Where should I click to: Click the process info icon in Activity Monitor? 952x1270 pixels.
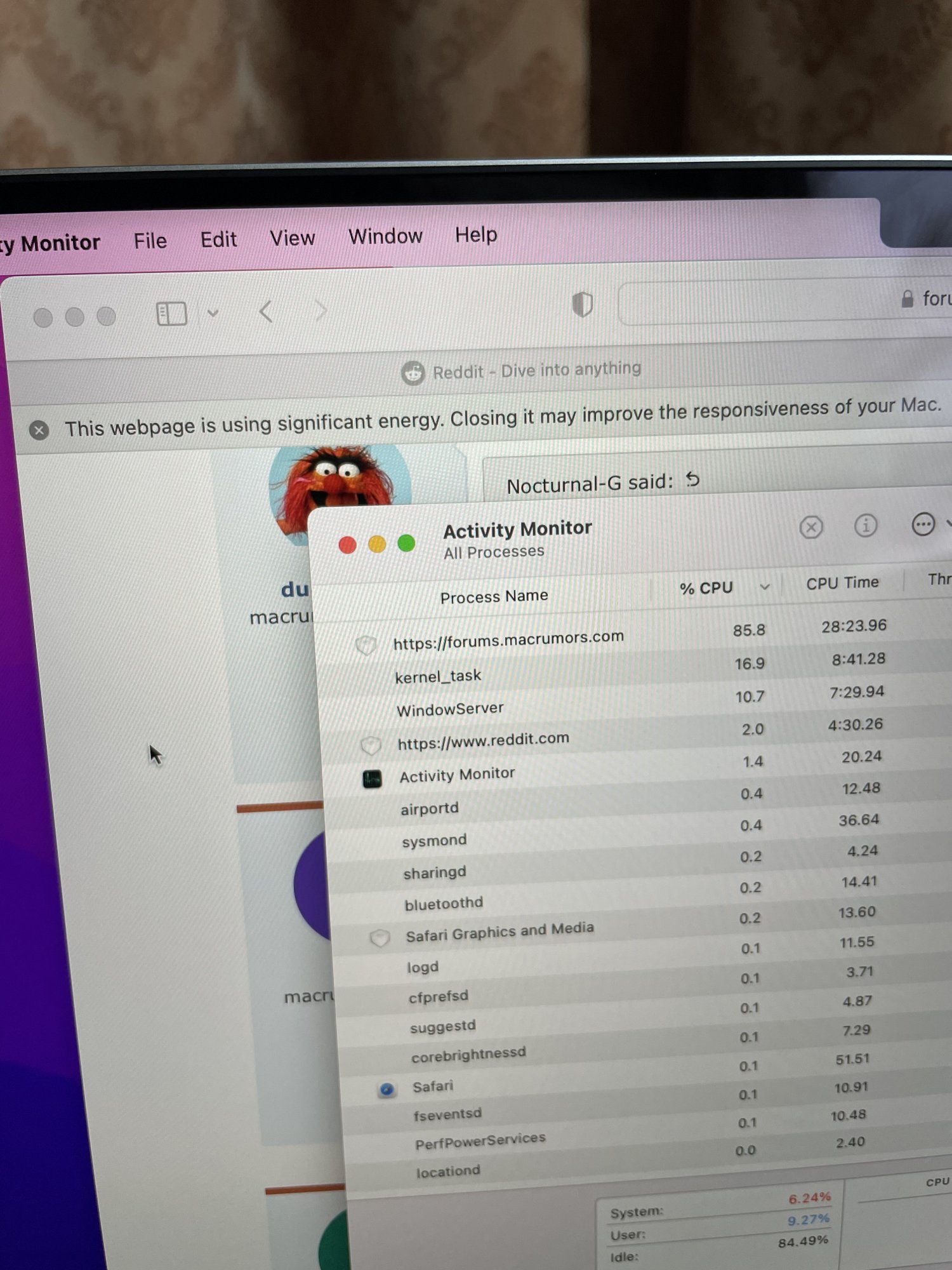(866, 525)
